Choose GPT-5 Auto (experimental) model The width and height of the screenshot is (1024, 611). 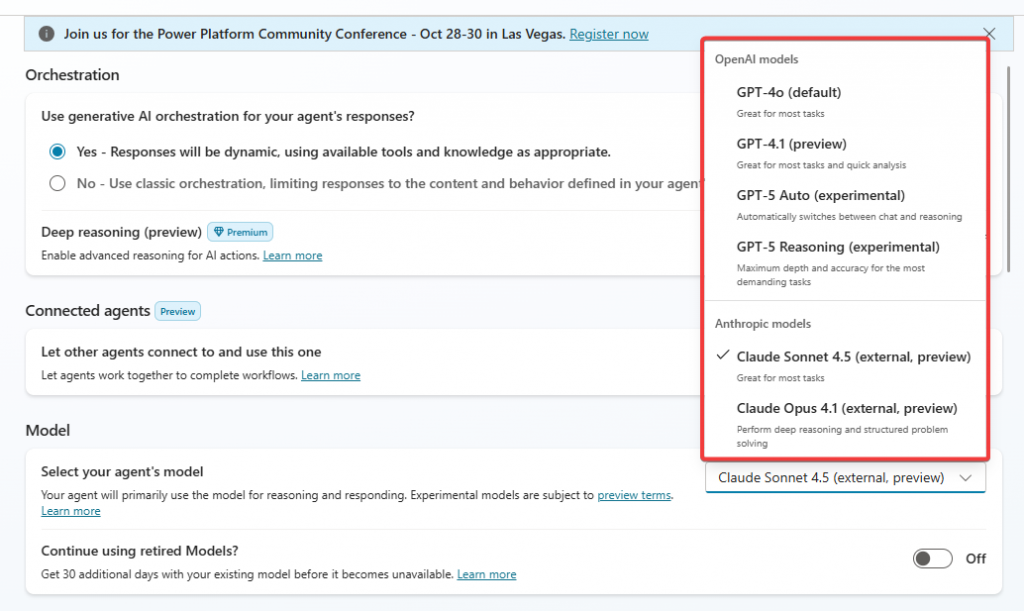(x=845, y=204)
